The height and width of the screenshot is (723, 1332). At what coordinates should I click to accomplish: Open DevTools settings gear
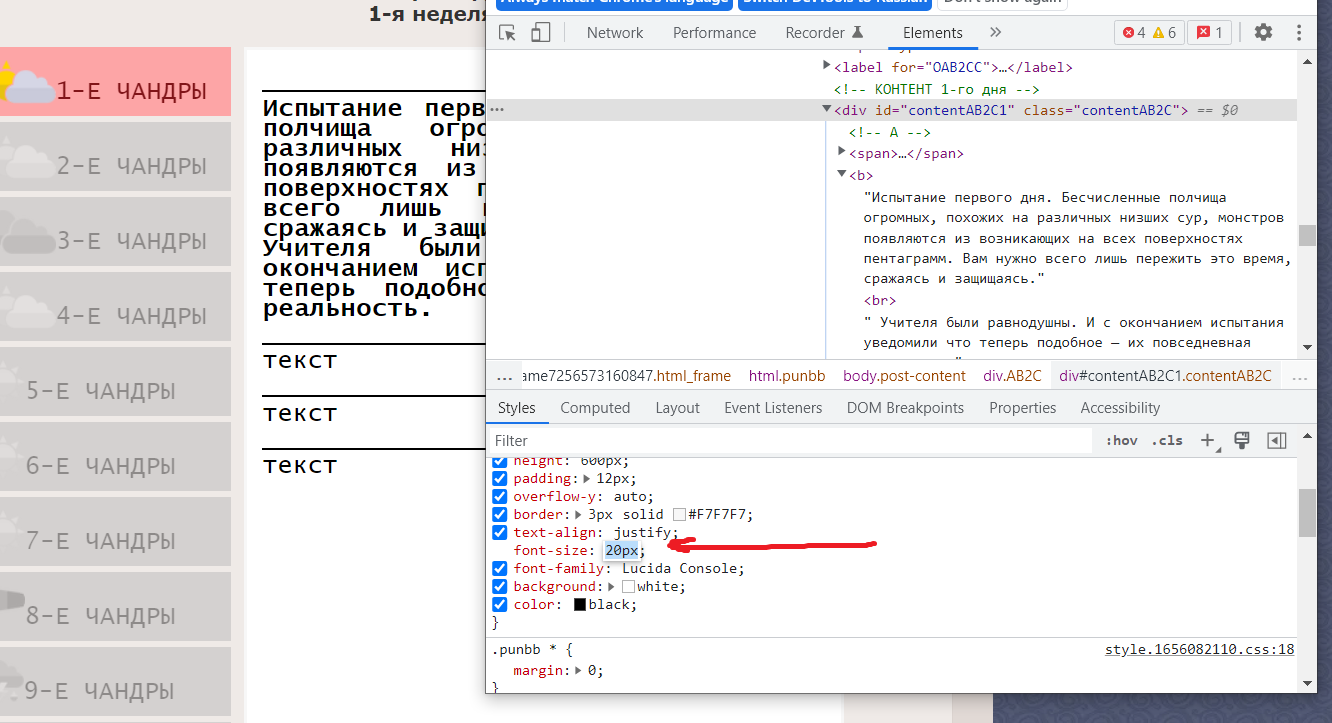tap(1263, 32)
